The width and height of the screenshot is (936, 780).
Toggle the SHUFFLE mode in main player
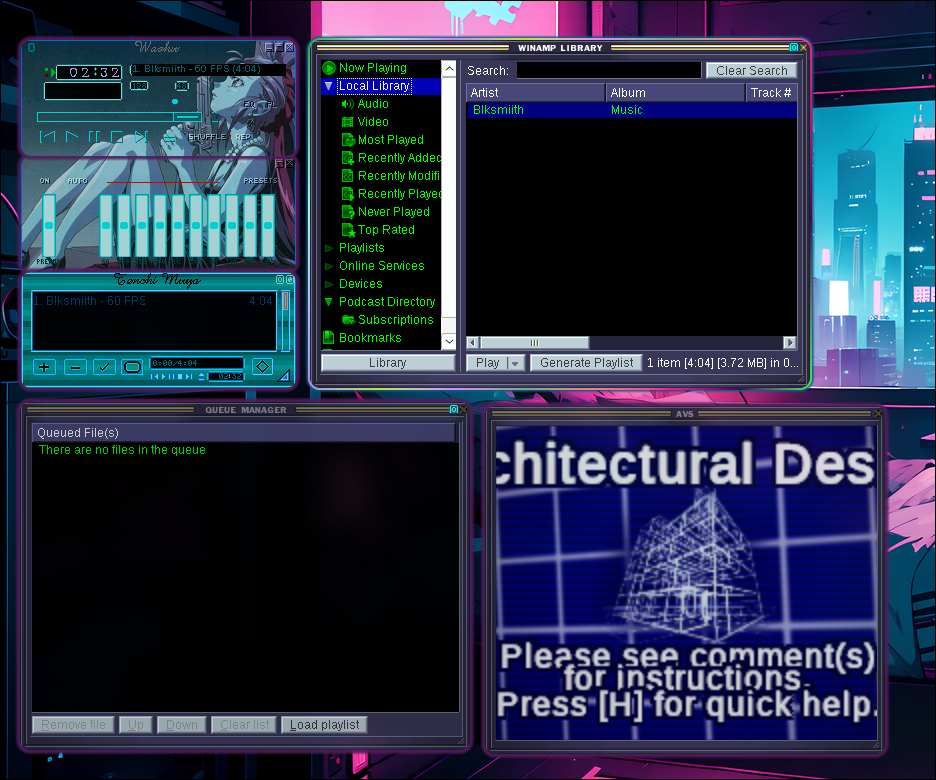pos(207,137)
